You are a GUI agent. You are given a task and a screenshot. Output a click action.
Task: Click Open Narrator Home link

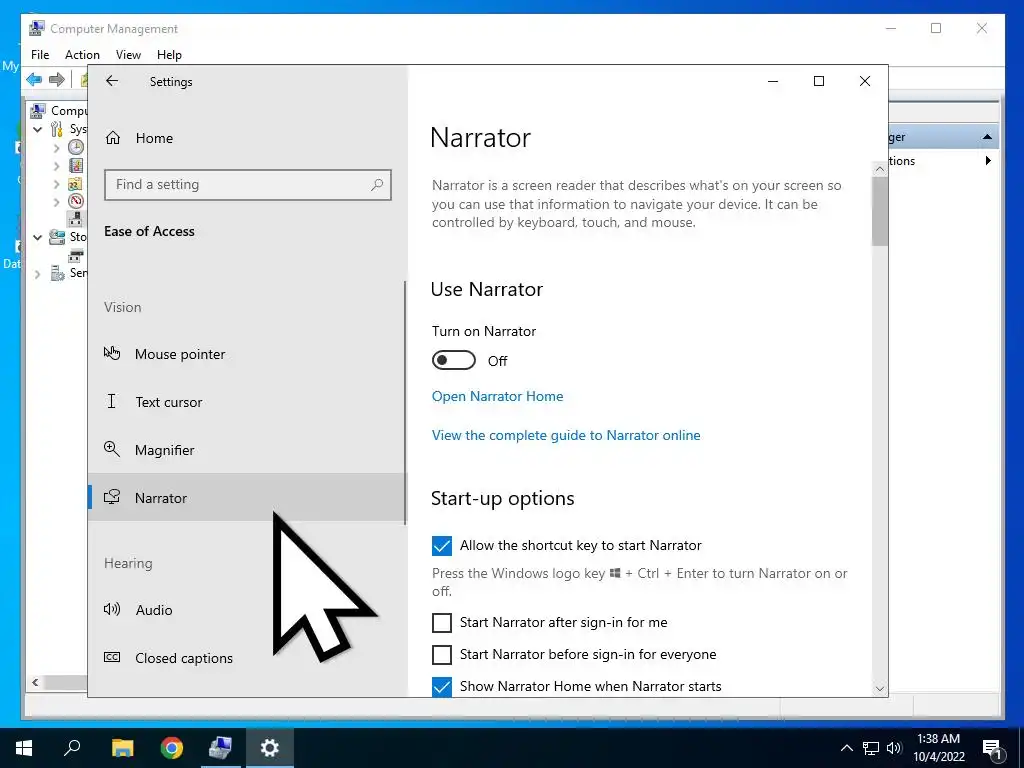click(x=498, y=396)
